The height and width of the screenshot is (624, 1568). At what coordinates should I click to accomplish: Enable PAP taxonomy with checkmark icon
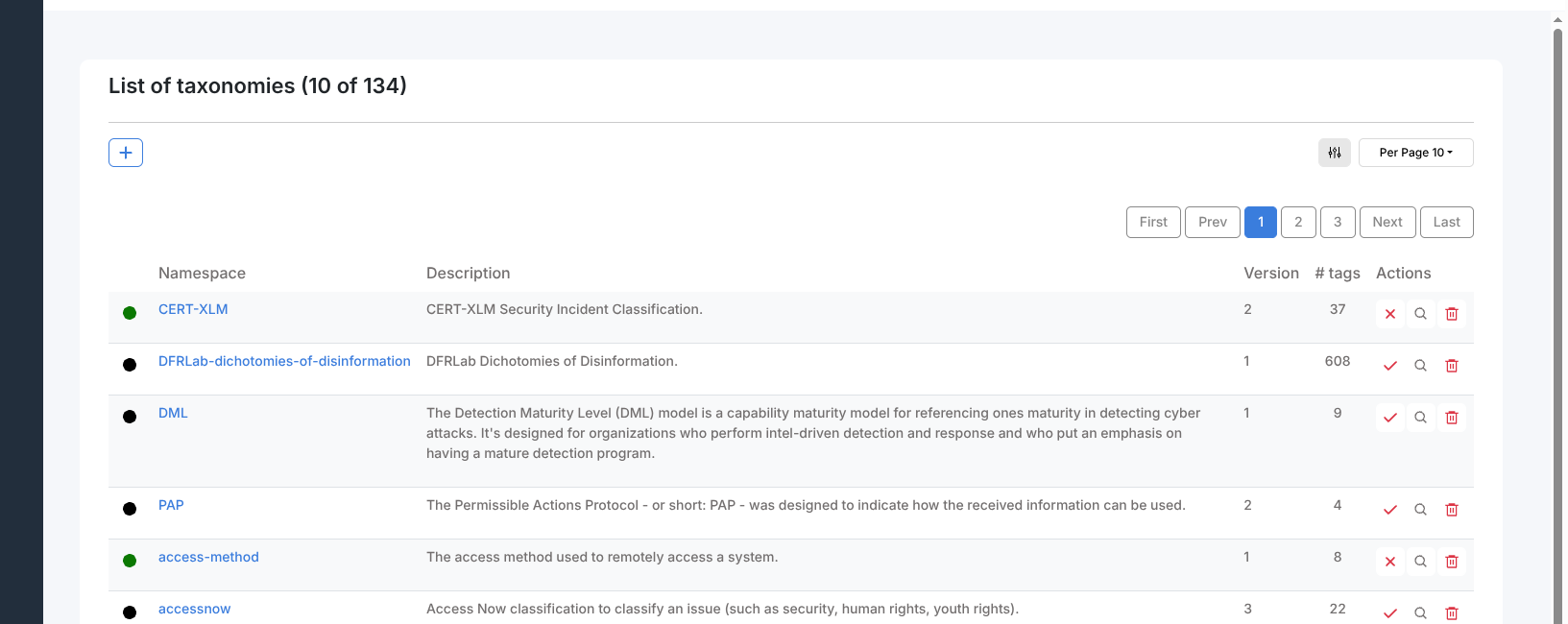pyautogui.click(x=1389, y=510)
